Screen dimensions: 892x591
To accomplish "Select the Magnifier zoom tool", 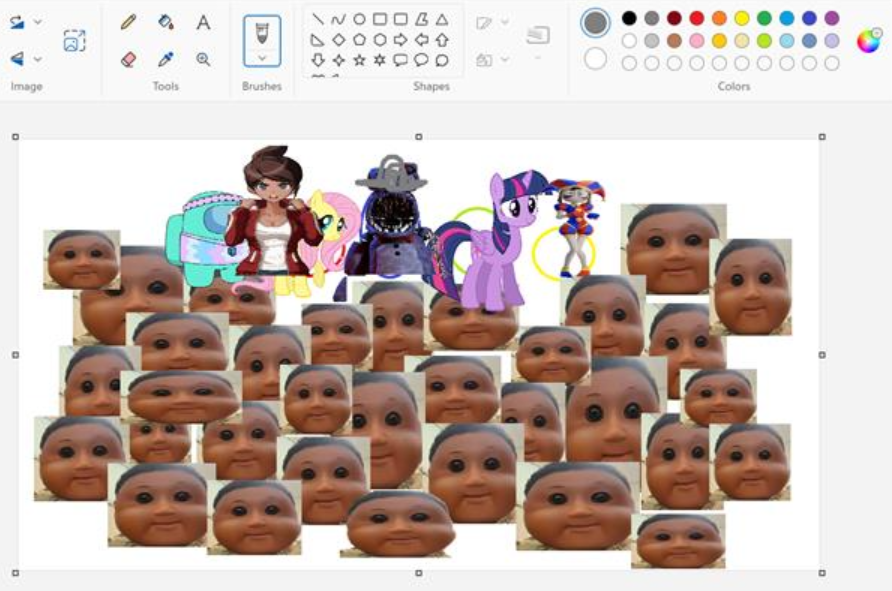I will tap(203, 59).
